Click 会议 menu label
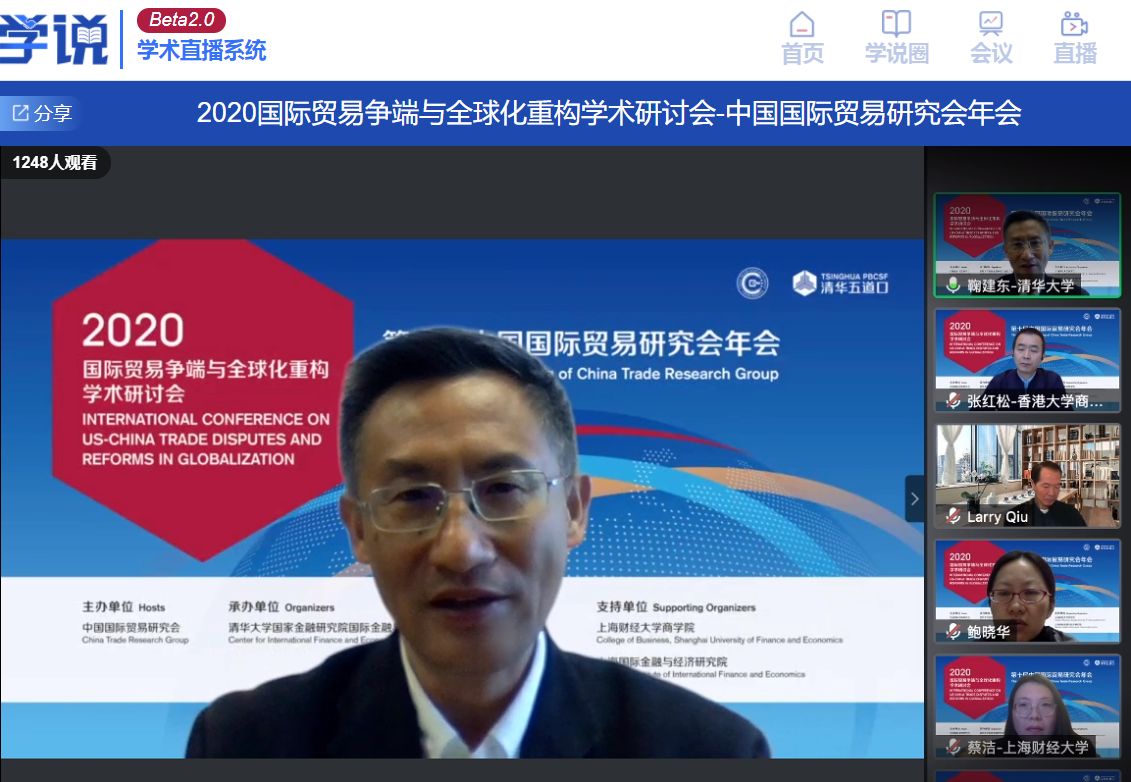This screenshot has width=1131, height=782. pos(991,53)
